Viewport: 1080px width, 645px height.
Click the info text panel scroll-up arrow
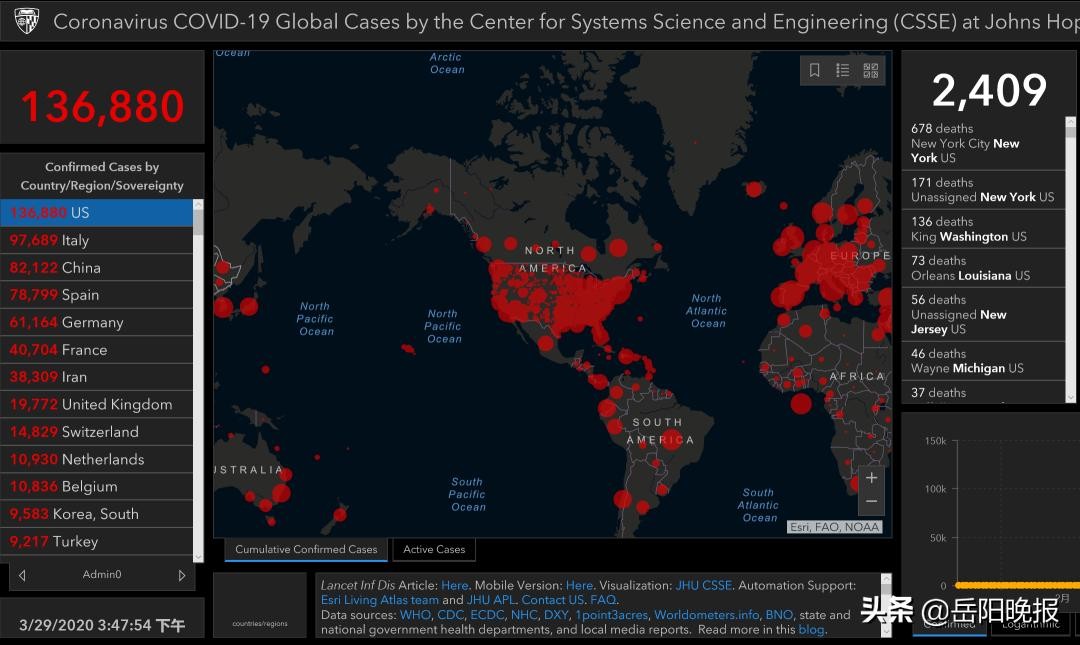[x=886, y=579]
